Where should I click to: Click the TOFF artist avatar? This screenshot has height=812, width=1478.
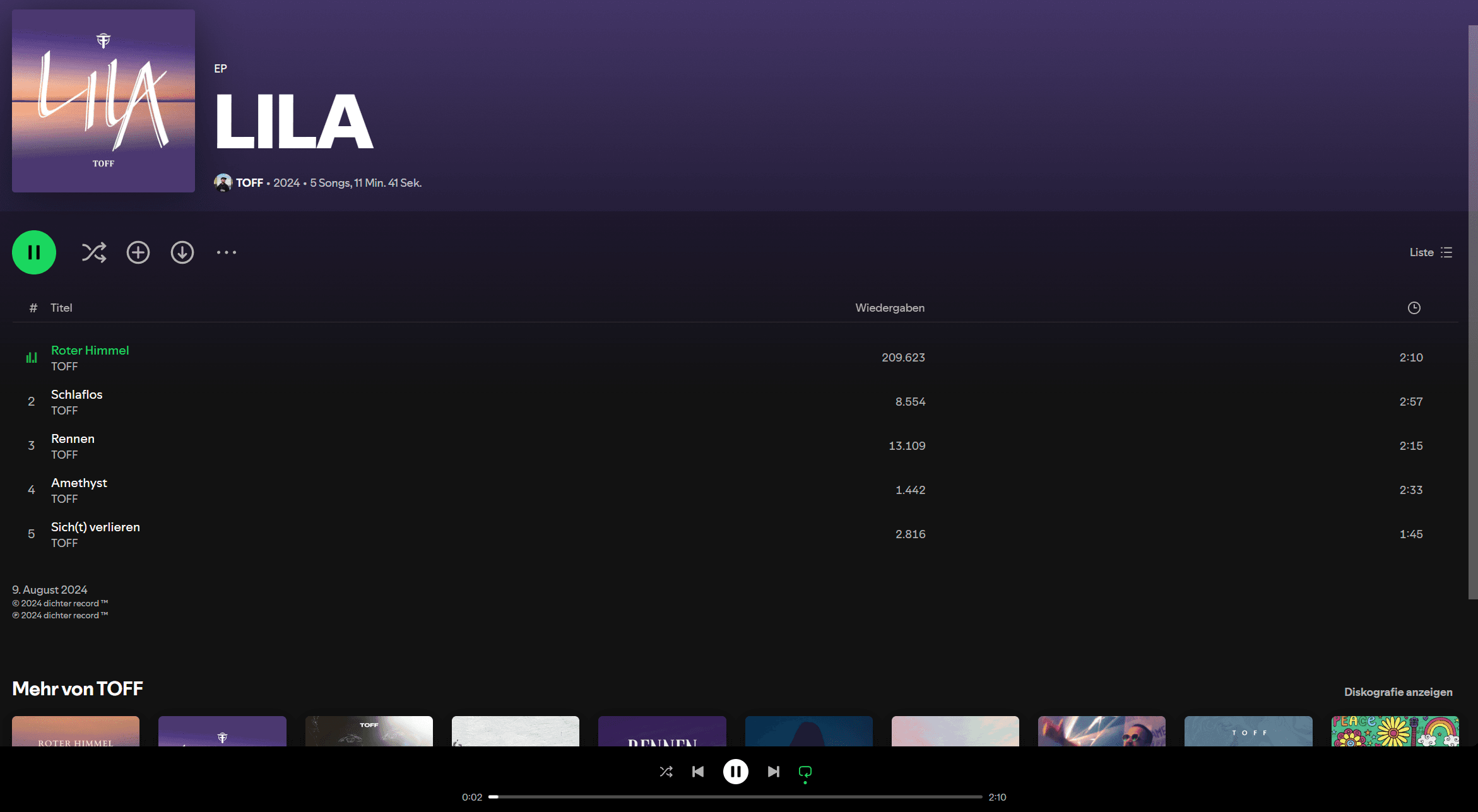[223, 183]
